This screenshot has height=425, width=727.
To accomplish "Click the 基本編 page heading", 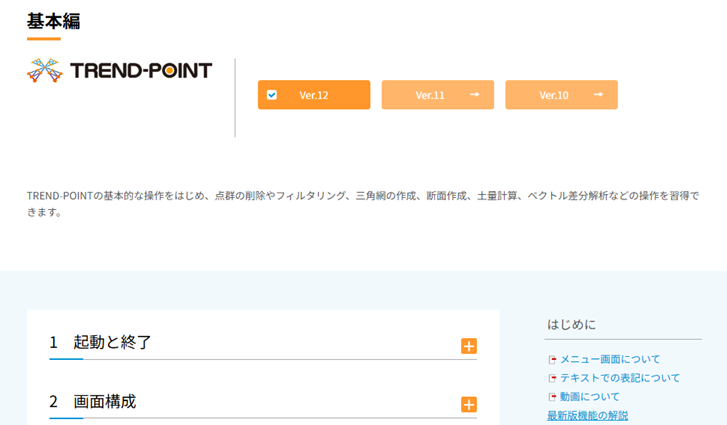I will pos(54,21).
